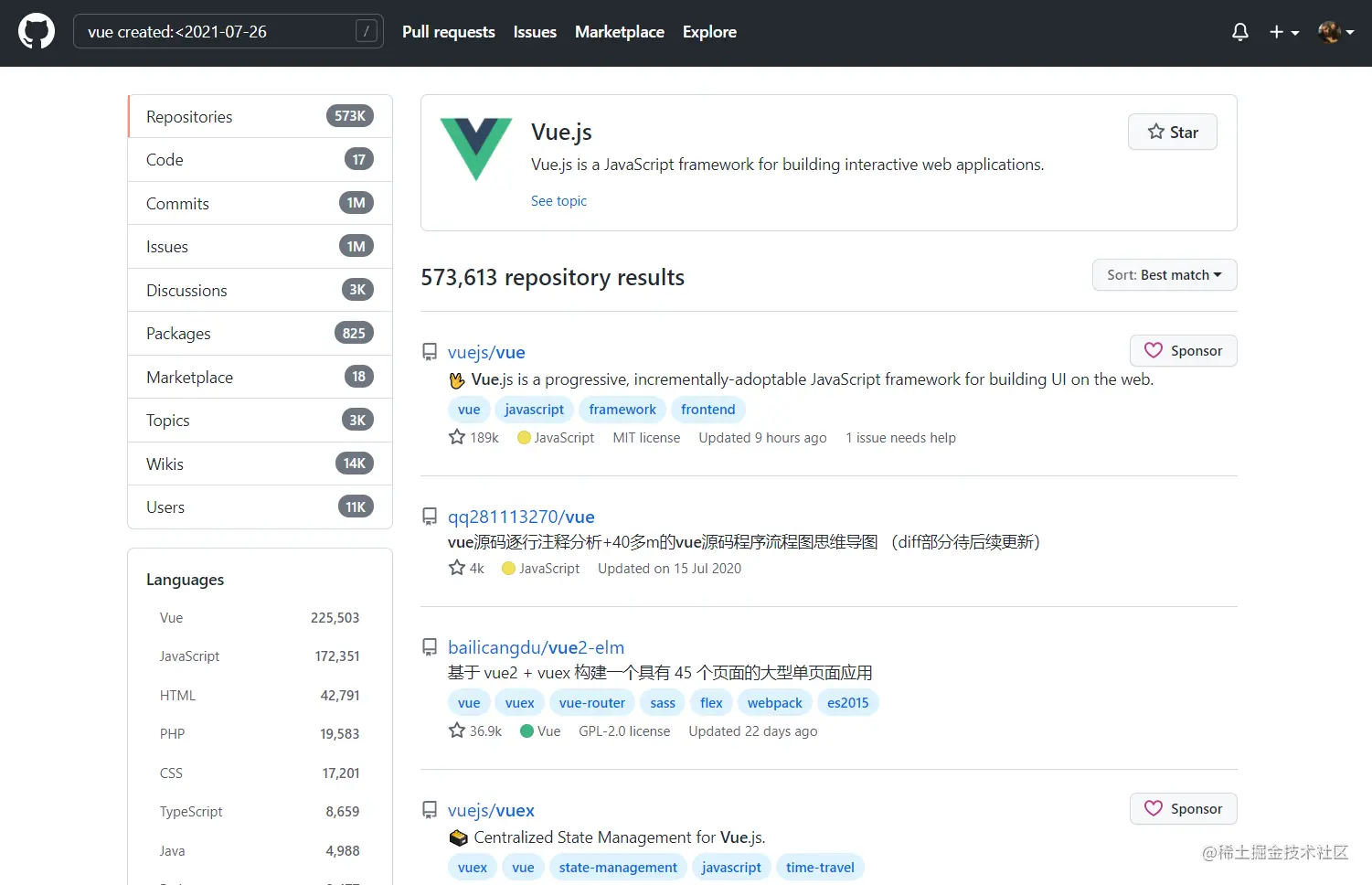The image size is (1372, 885).
Task: Open the qq281113270/vue repository
Action: pos(521,517)
